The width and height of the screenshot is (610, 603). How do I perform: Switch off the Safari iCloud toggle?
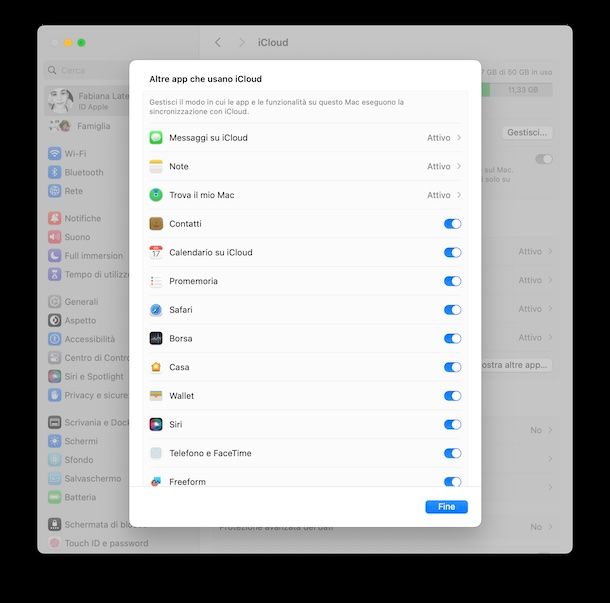click(x=452, y=310)
